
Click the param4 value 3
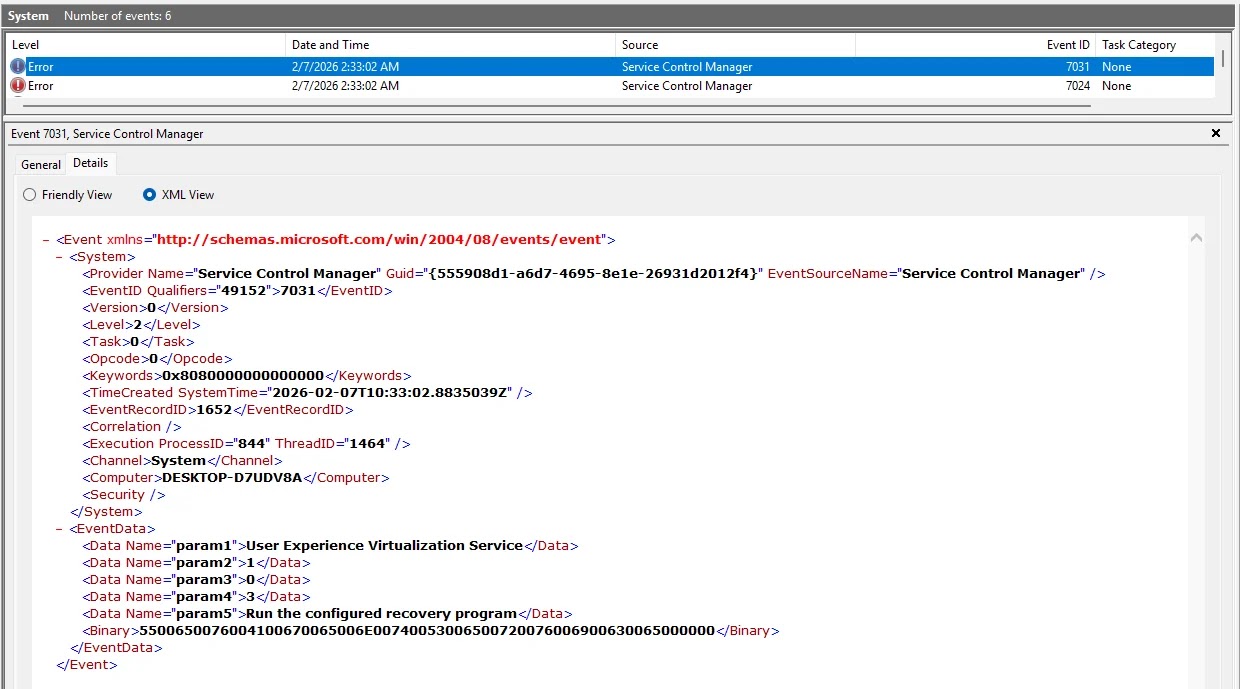pyautogui.click(x=250, y=597)
